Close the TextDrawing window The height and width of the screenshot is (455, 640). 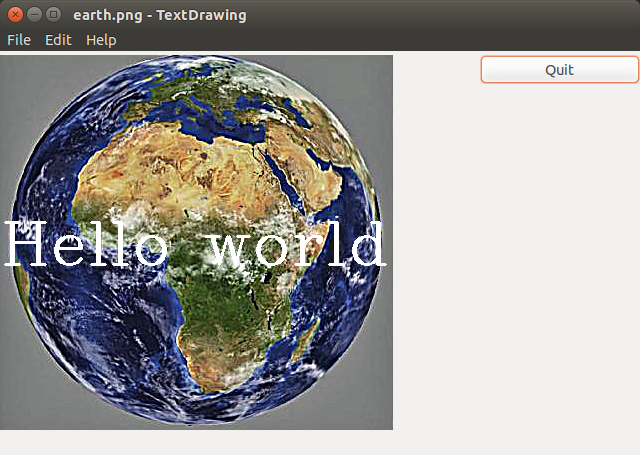tap(15, 15)
